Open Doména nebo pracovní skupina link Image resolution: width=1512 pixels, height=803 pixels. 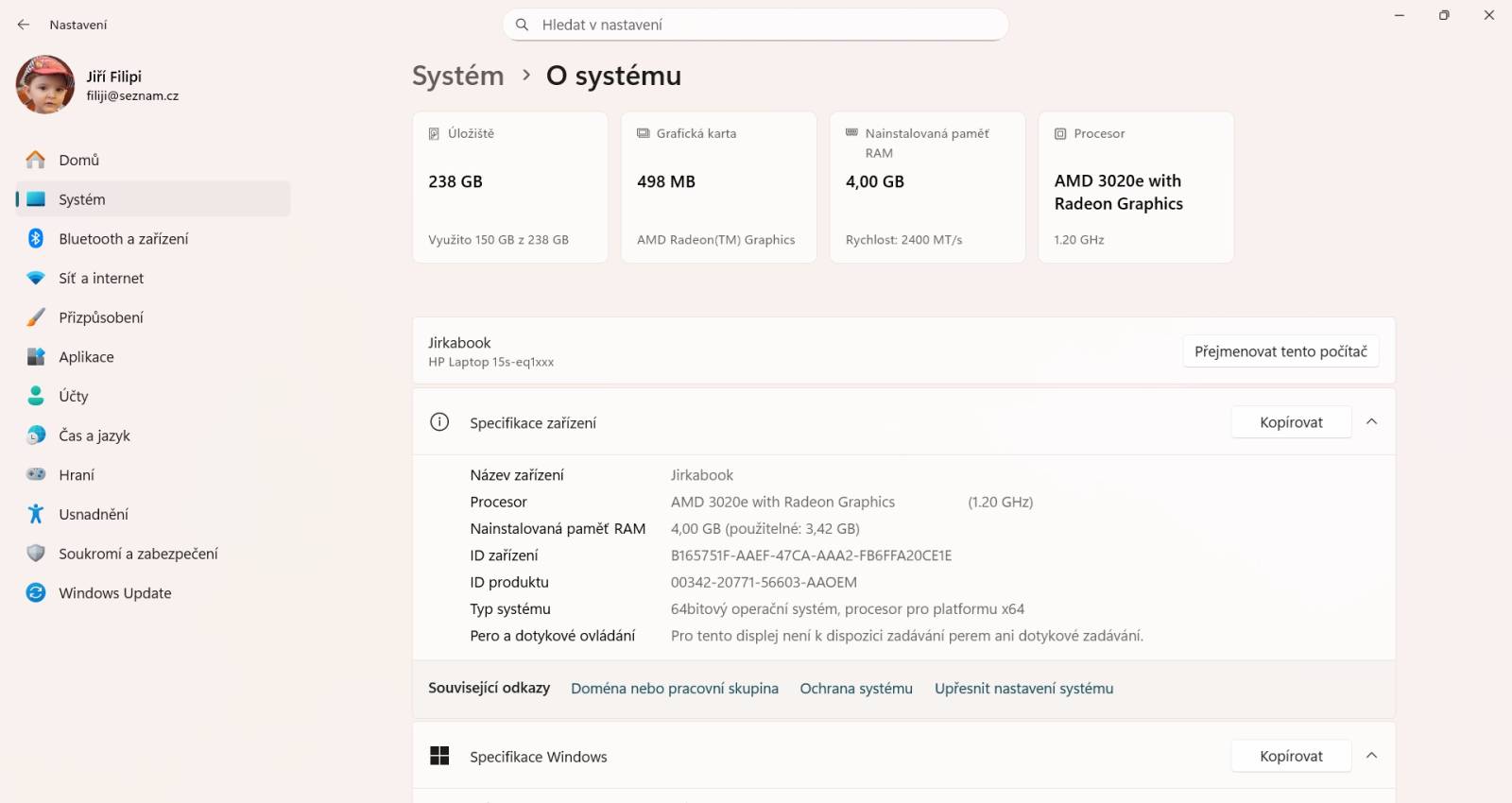pyautogui.click(x=675, y=689)
